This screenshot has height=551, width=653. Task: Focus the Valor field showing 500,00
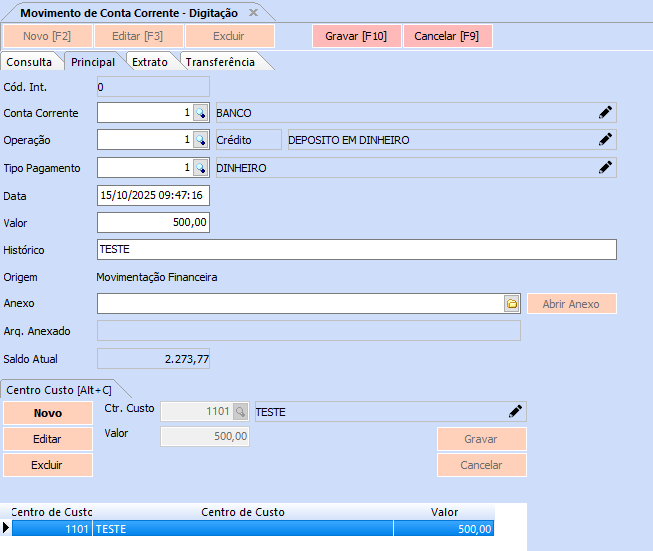tap(153, 222)
